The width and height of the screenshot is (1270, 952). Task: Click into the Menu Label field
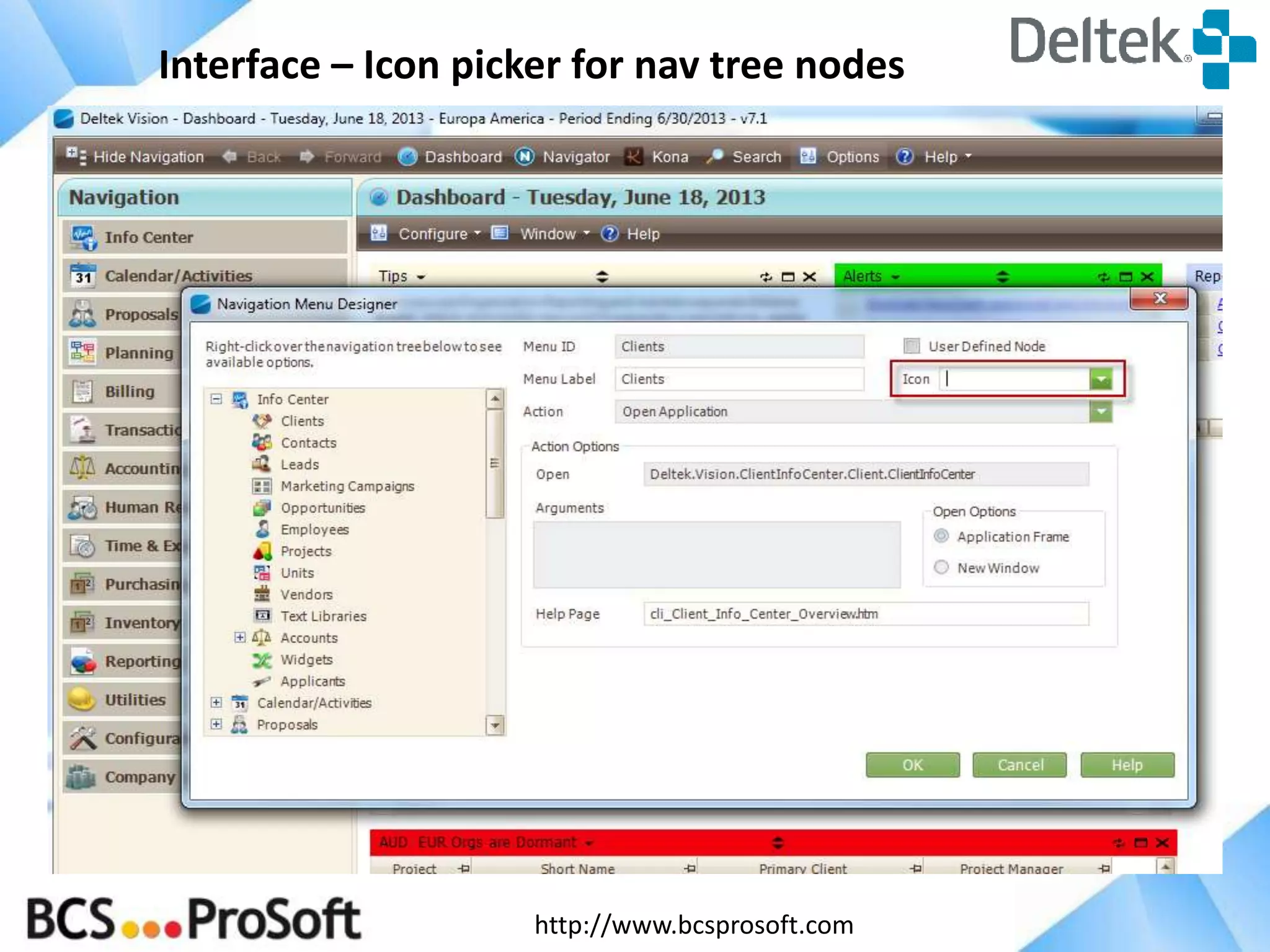(740, 379)
